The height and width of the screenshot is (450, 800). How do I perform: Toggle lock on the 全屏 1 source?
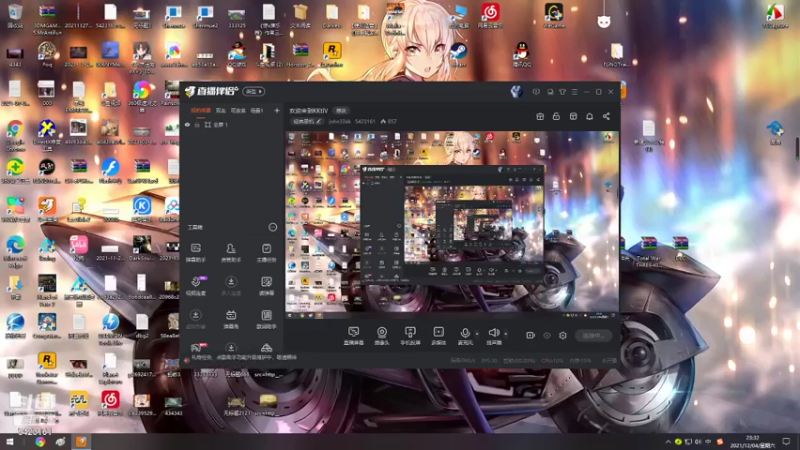point(197,124)
